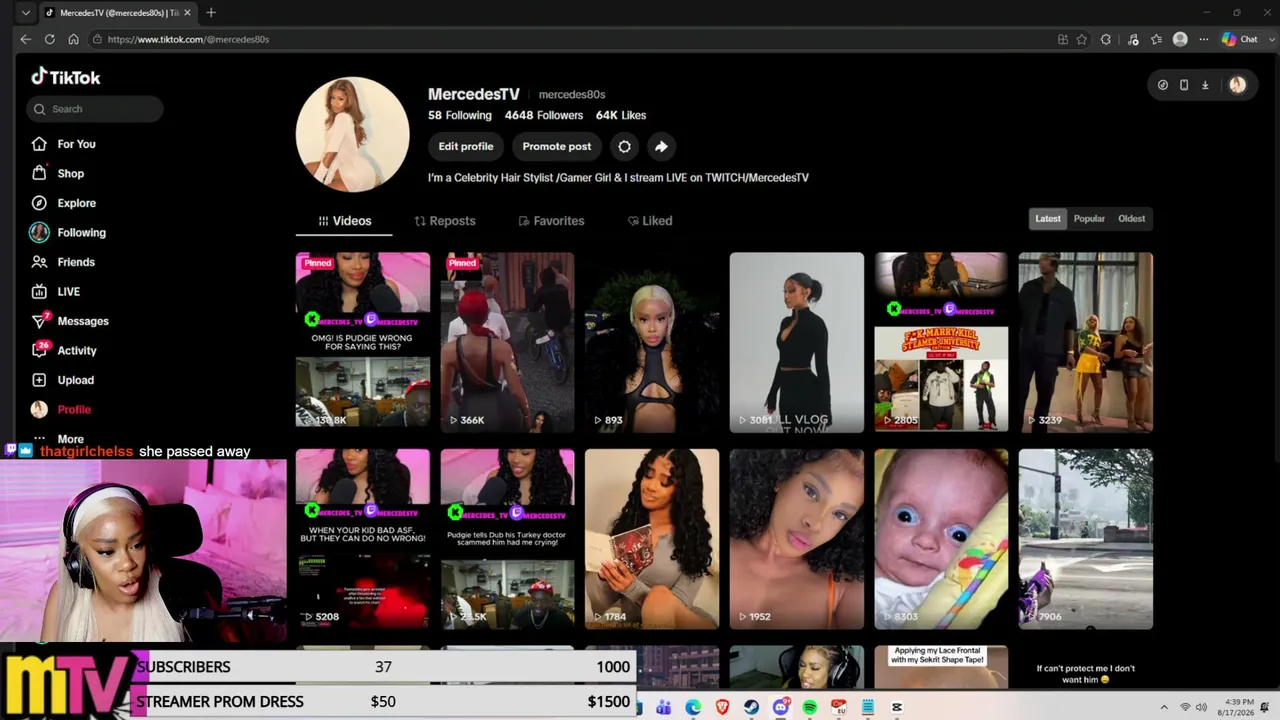Open the TikTok coins icon in header

pyautogui.click(x=1162, y=85)
